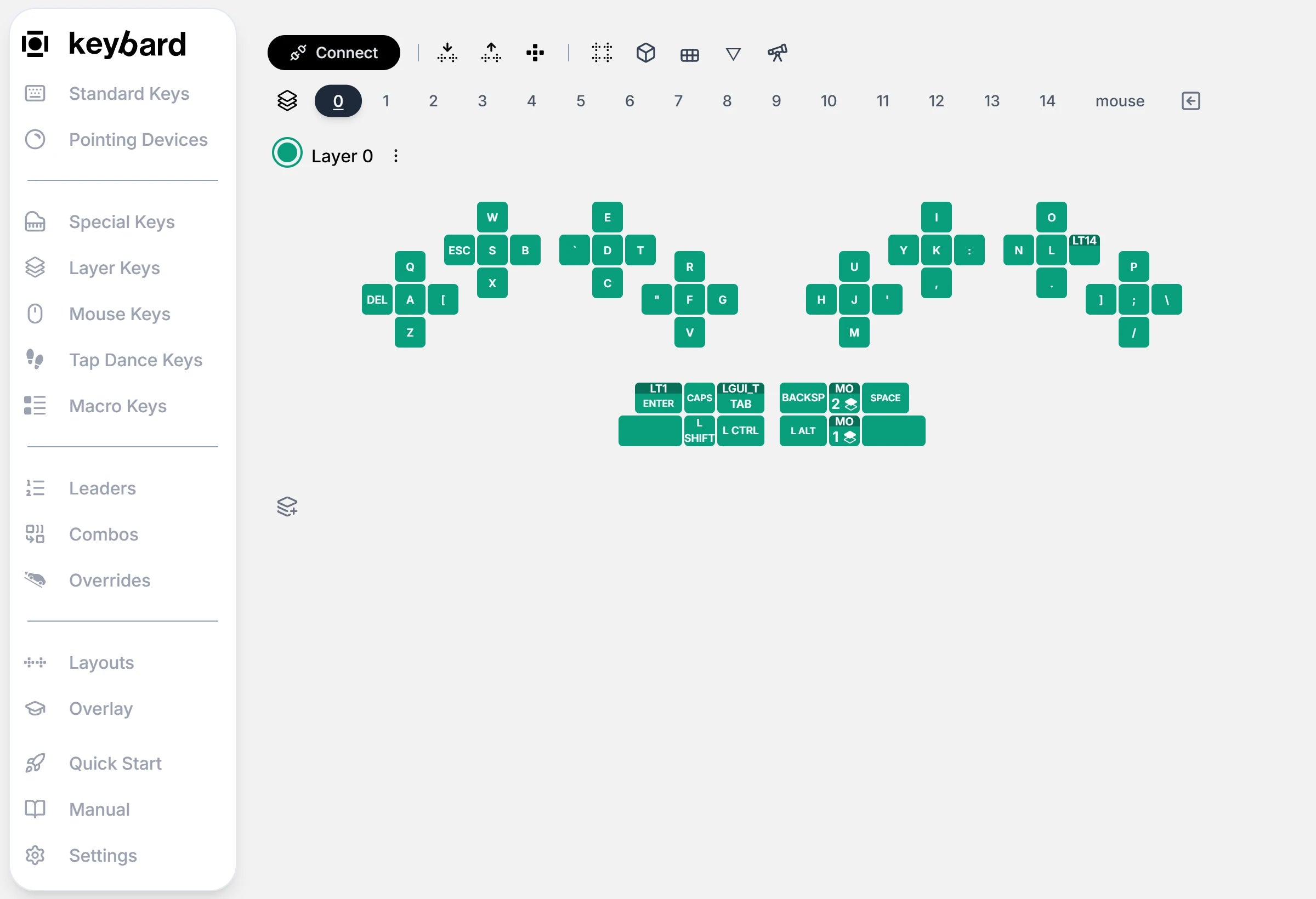
Task: Click the export (upload arrow) toolbar icon
Action: pos(491,53)
